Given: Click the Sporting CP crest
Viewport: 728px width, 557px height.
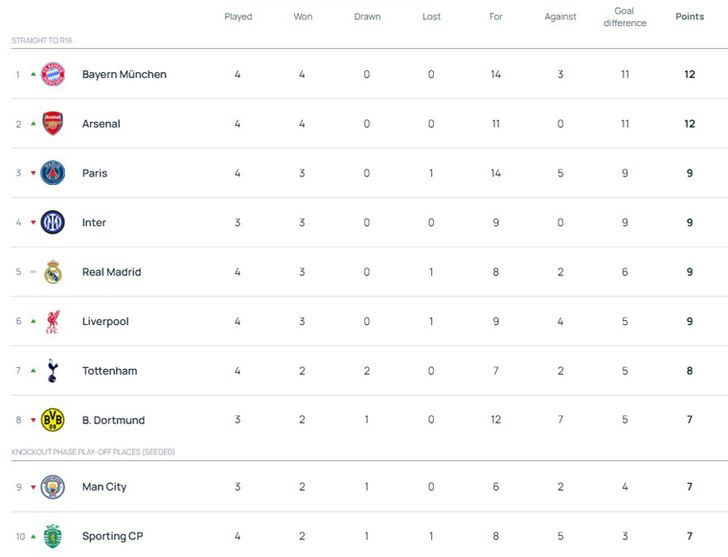Looking at the screenshot, I should (53, 536).
